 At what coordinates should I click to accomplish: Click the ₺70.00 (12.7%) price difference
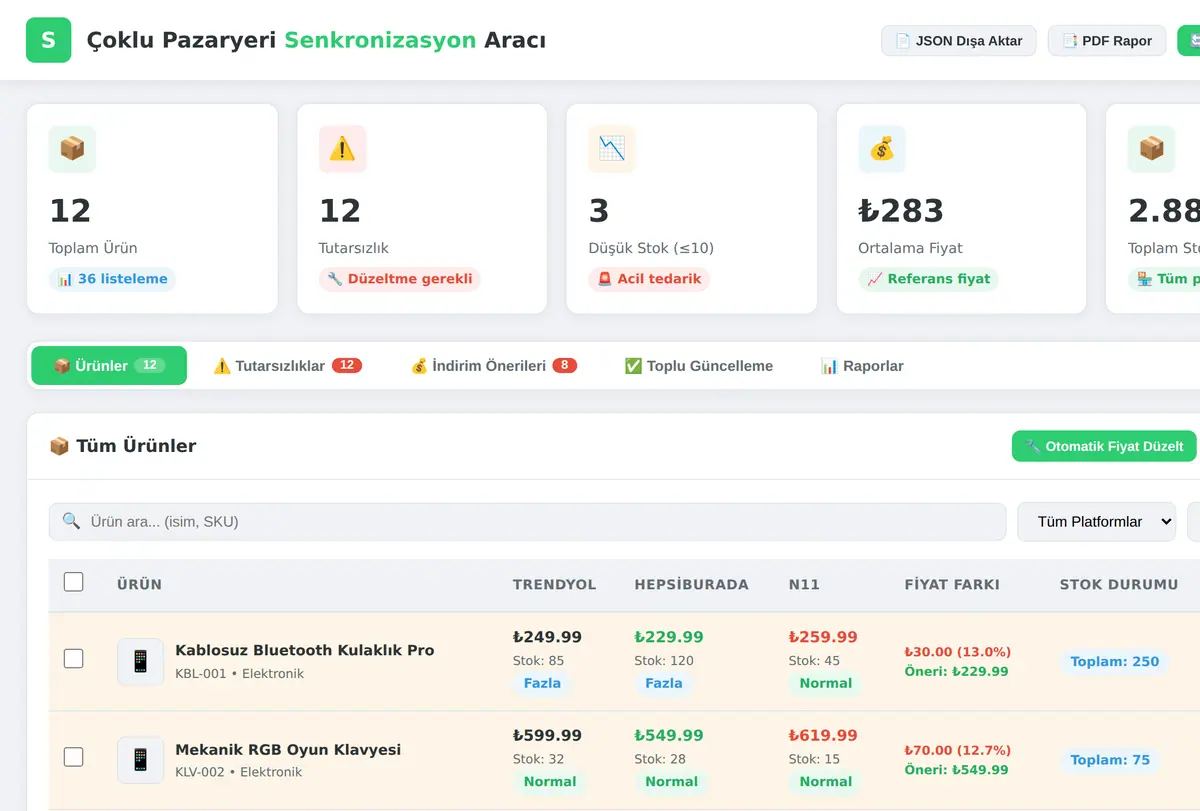[x=957, y=750]
